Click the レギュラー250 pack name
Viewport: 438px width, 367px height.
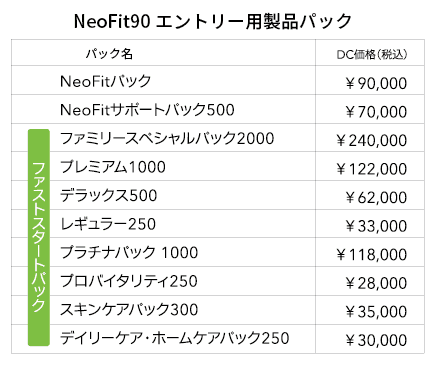[108, 224]
